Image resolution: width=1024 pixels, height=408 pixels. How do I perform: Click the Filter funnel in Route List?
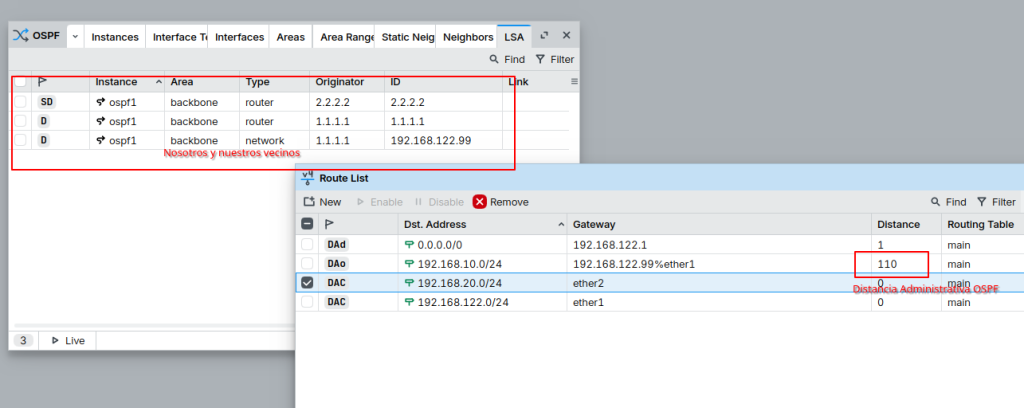click(982, 202)
